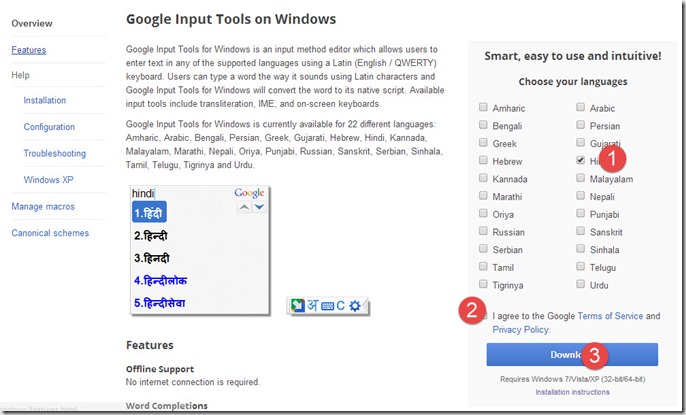The width and height of the screenshot is (686, 415).
Task: Select suggestion 3 in the candidate list
Action: tap(152, 258)
